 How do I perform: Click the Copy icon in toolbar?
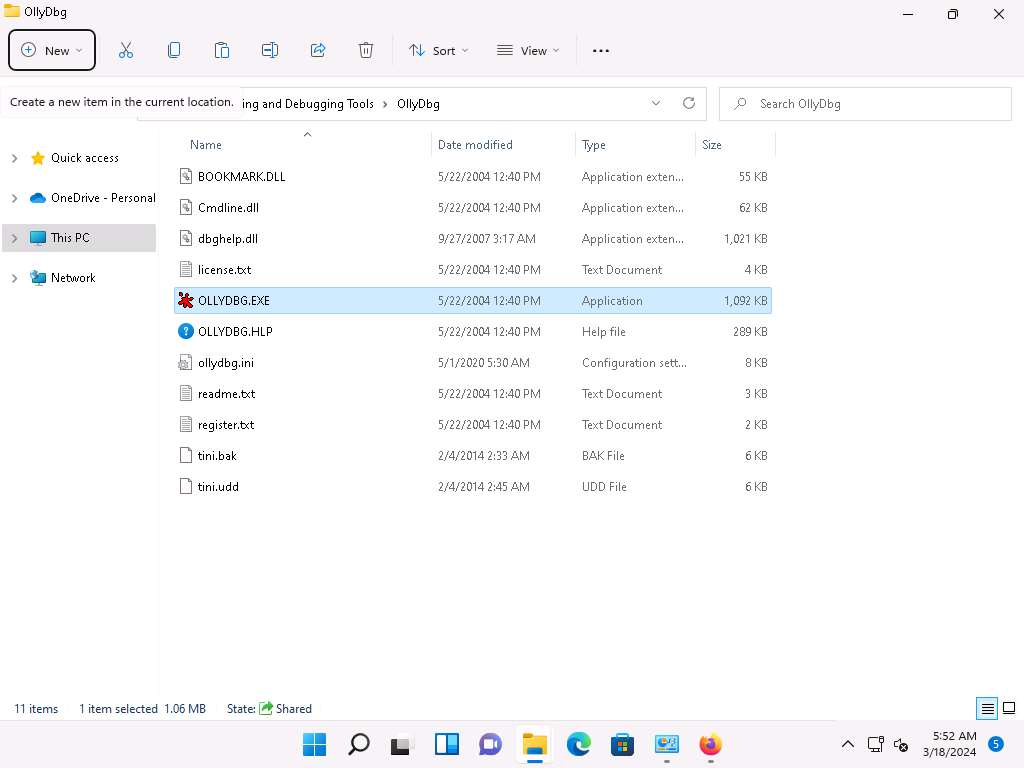coord(174,50)
